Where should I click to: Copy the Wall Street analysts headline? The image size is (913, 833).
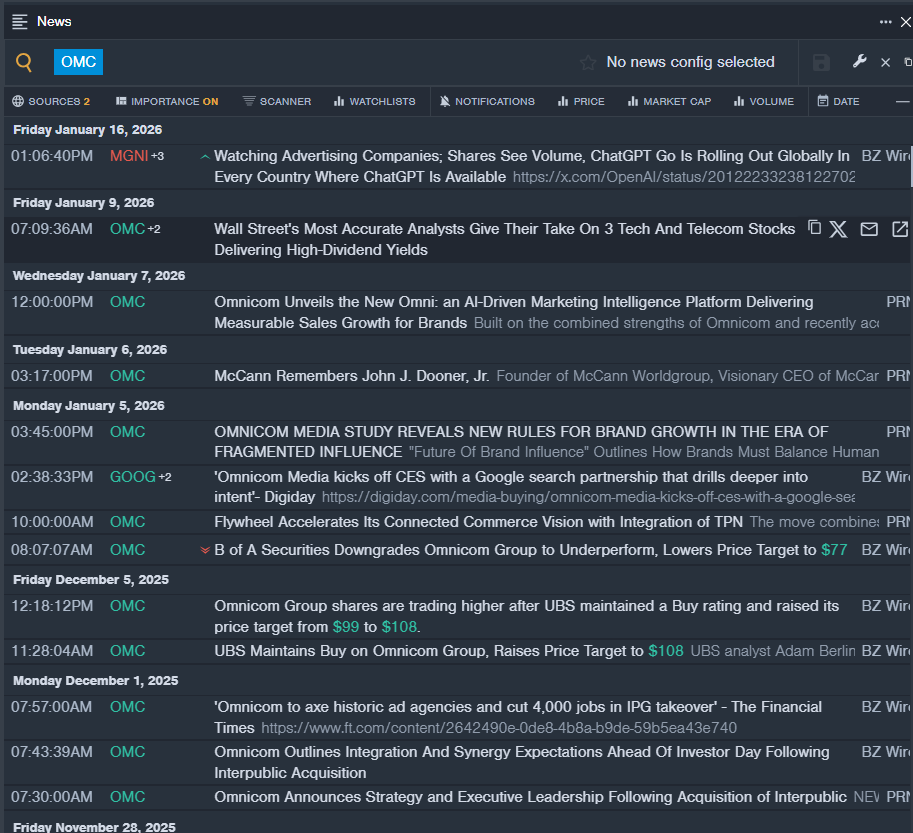[814, 228]
